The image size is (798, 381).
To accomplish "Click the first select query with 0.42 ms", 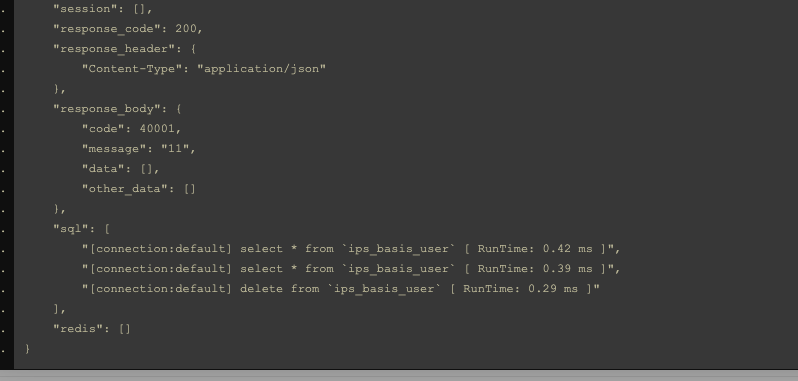I will pyautogui.click(x=352, y=249).
